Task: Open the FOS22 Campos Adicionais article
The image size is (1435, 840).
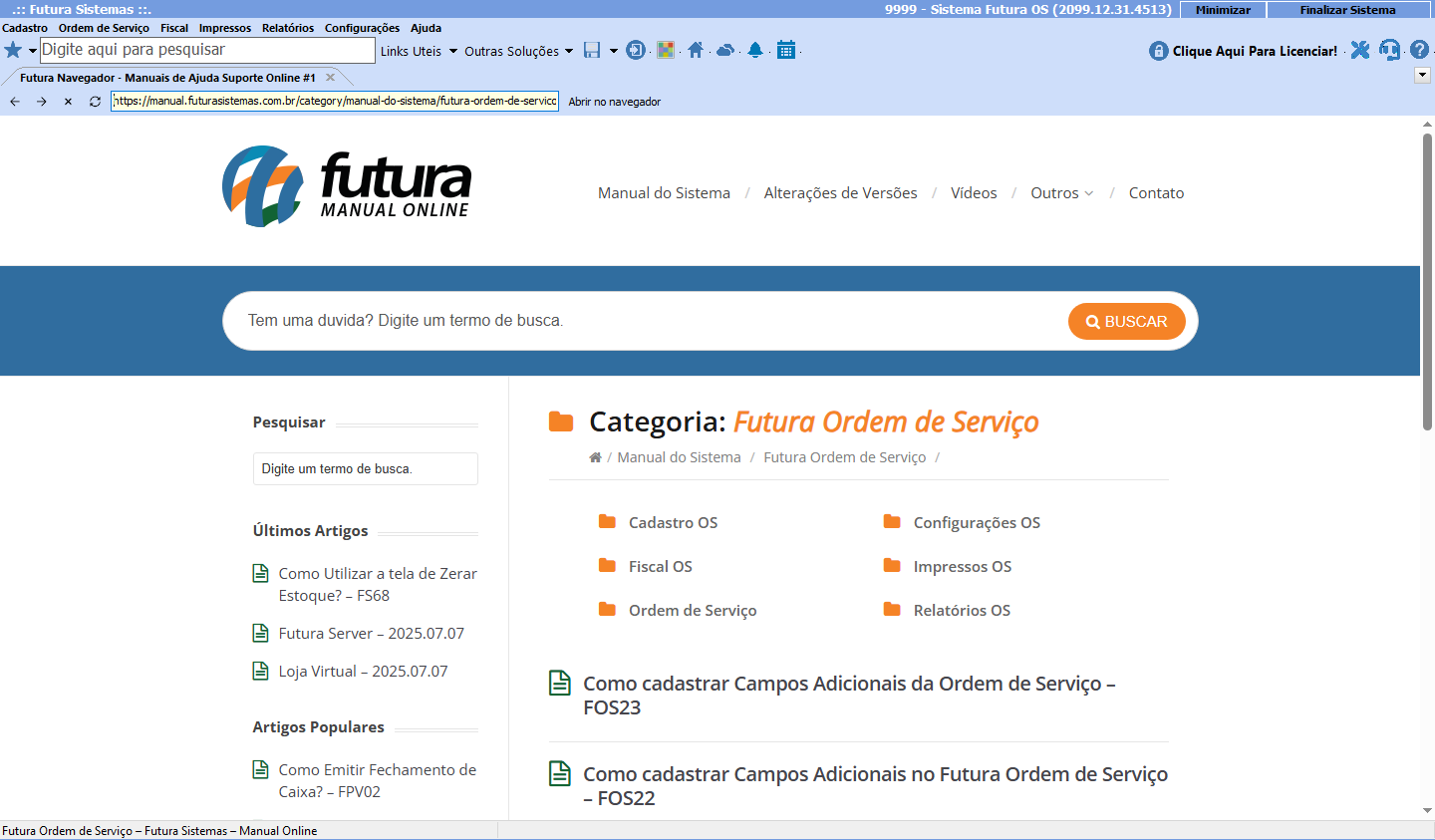Action: point(875,785)
